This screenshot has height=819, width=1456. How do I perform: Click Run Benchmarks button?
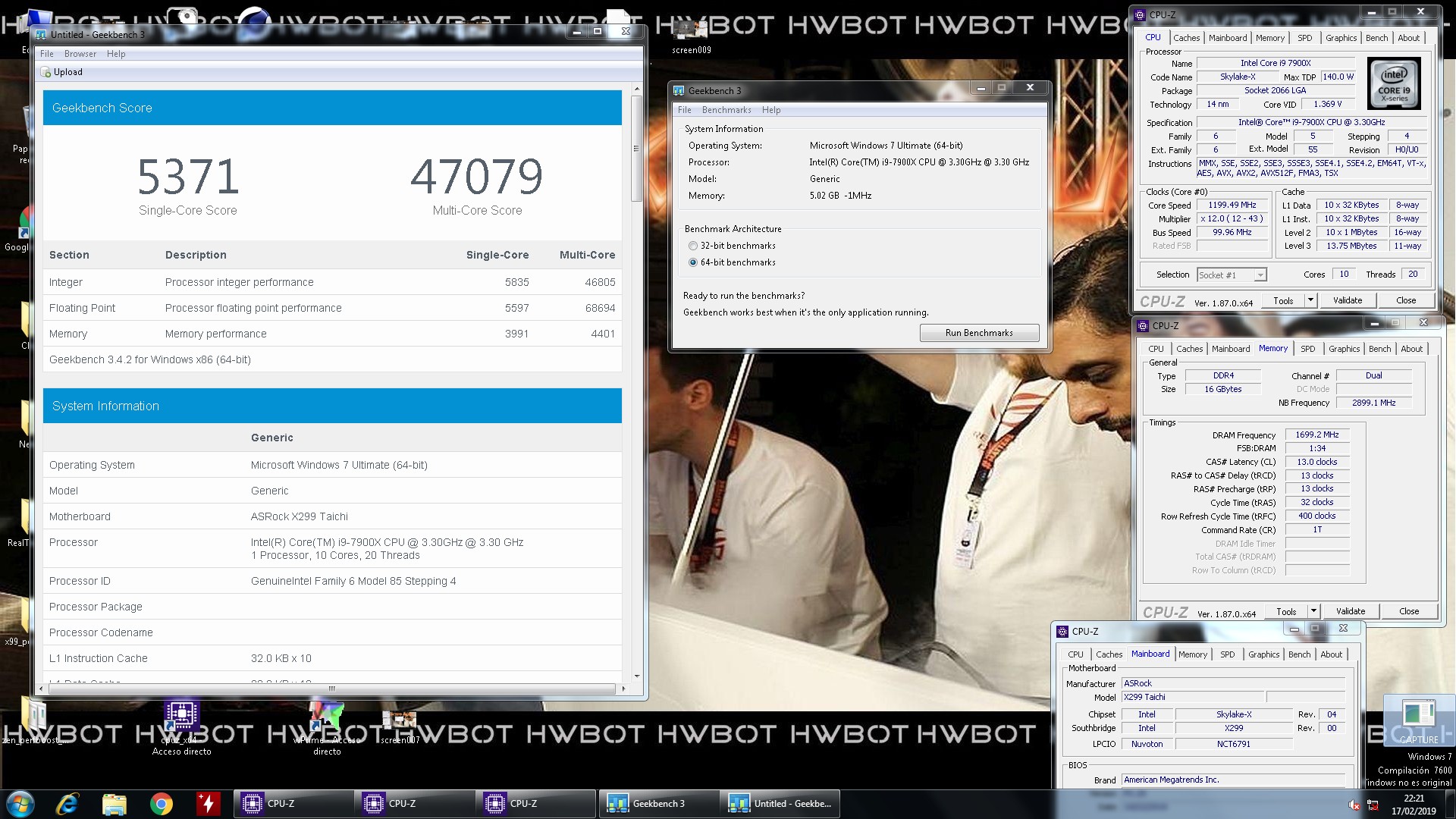point(979,333)
